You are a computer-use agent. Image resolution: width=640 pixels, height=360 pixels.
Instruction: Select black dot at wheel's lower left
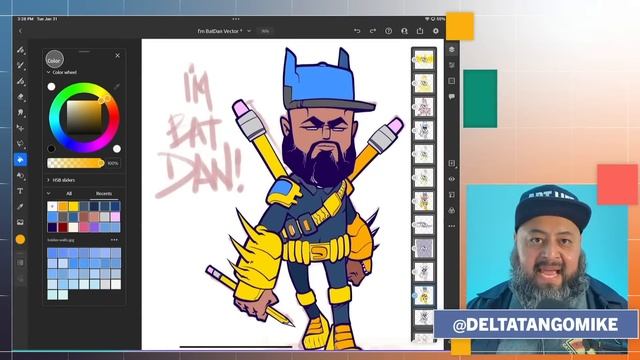tap(51, 149)
